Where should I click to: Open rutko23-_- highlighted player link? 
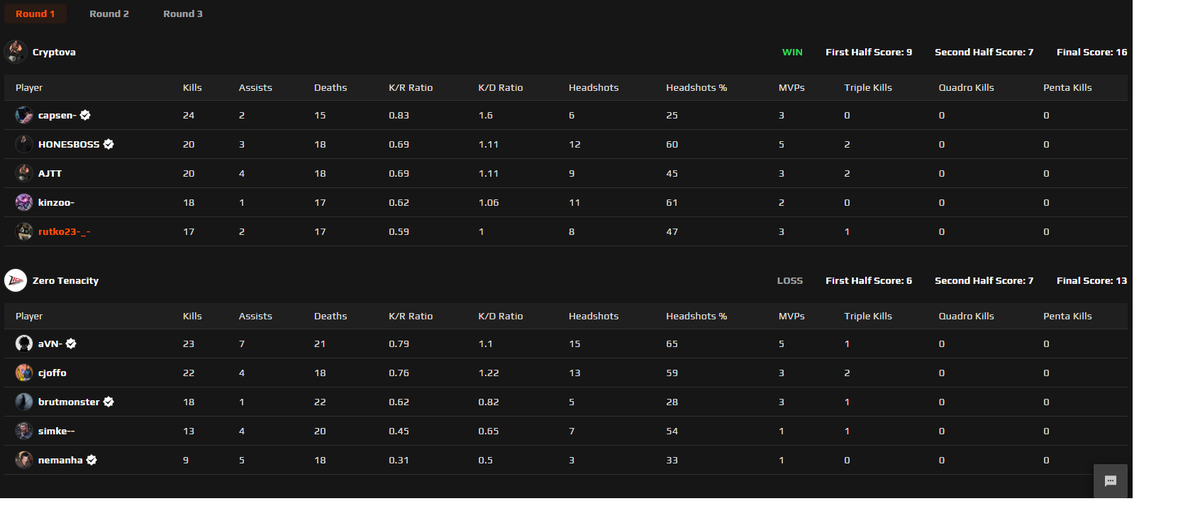(x=65, y=232)
